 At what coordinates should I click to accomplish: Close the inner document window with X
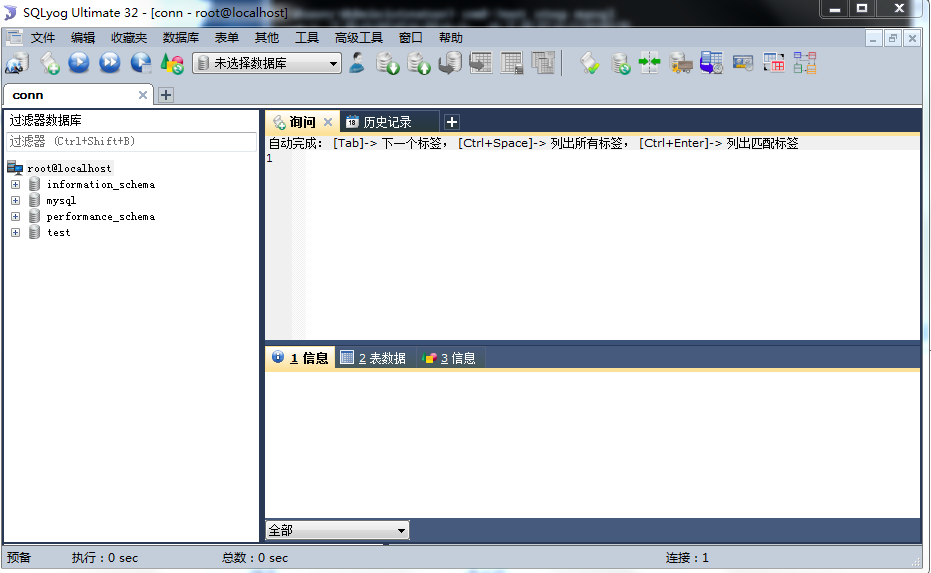(x=912, y=39)
